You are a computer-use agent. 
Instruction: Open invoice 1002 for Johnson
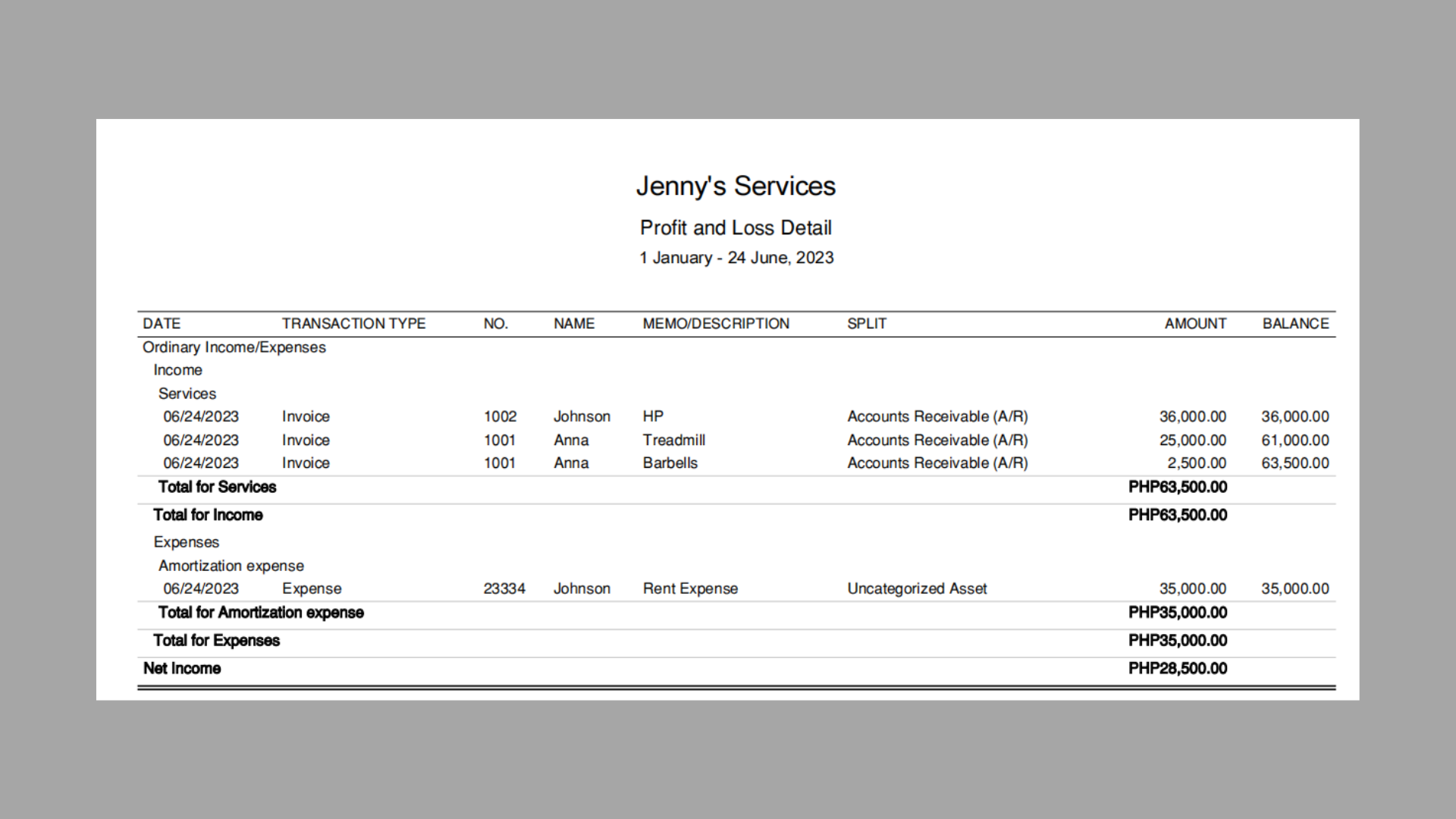pos(500,416)
